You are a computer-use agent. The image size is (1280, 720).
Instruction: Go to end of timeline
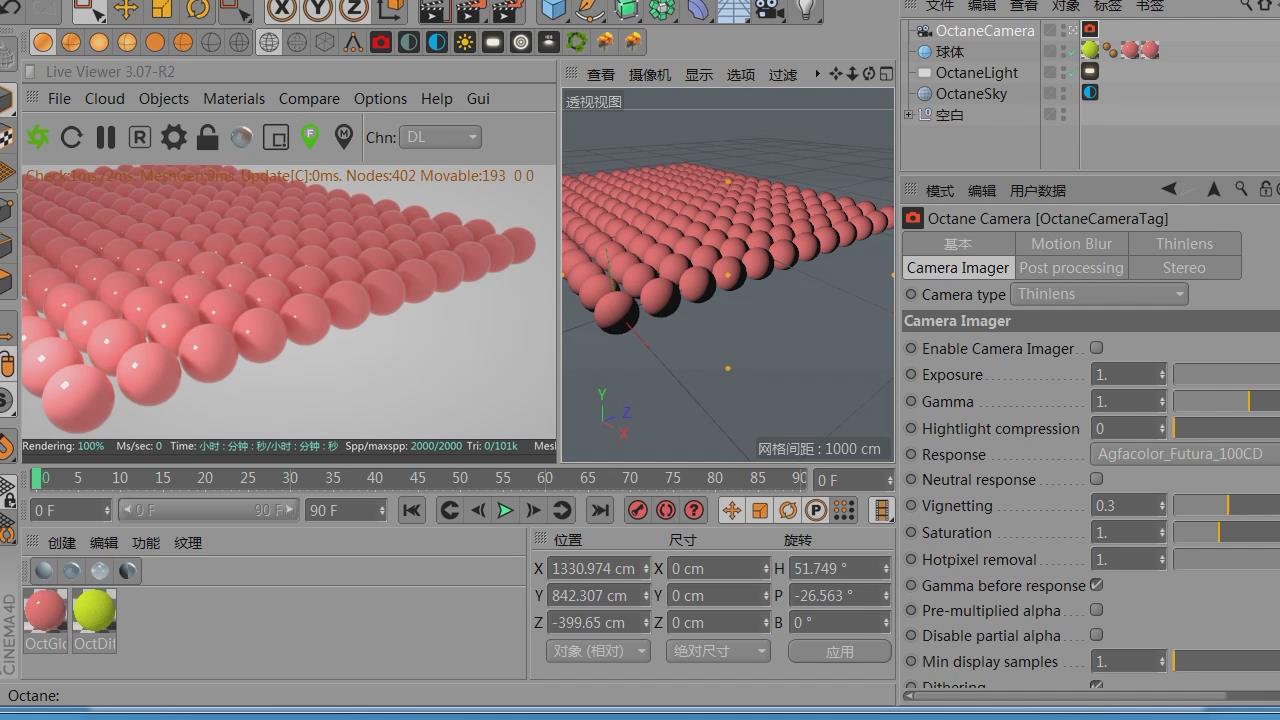600,510
